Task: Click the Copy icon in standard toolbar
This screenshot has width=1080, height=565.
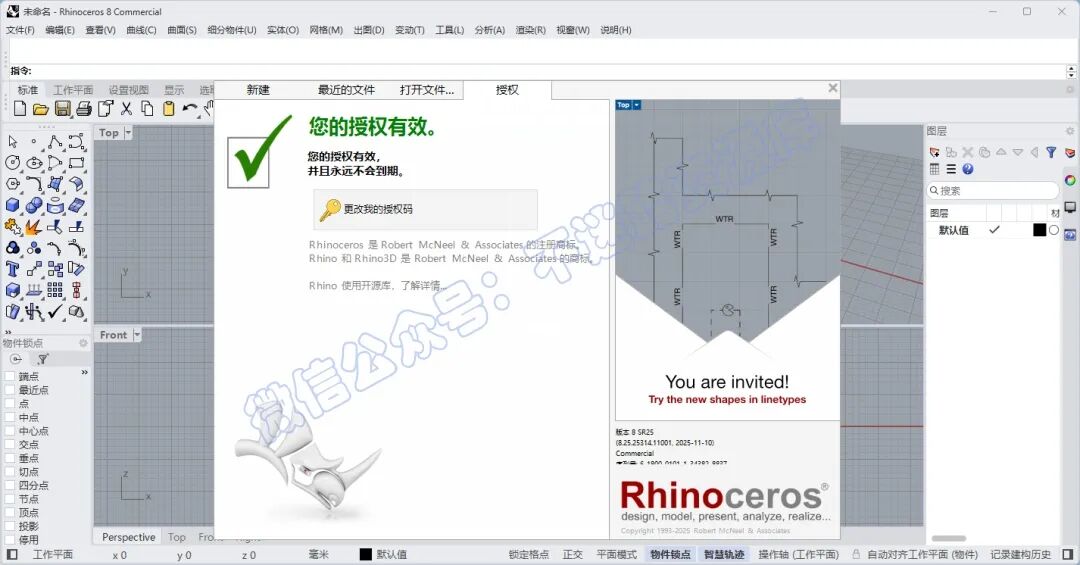Action: coord(147,108)
